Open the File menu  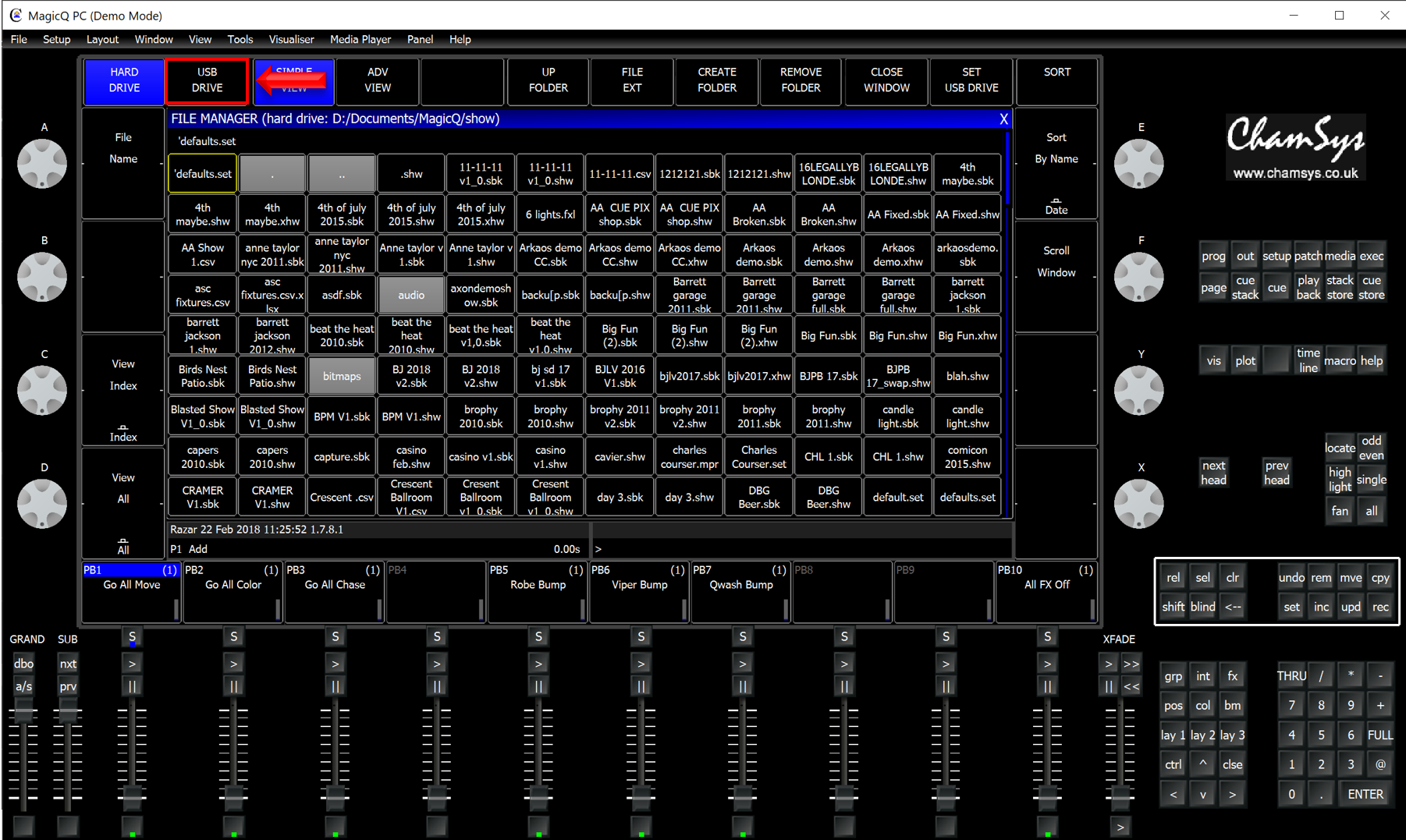click(19, 39)
